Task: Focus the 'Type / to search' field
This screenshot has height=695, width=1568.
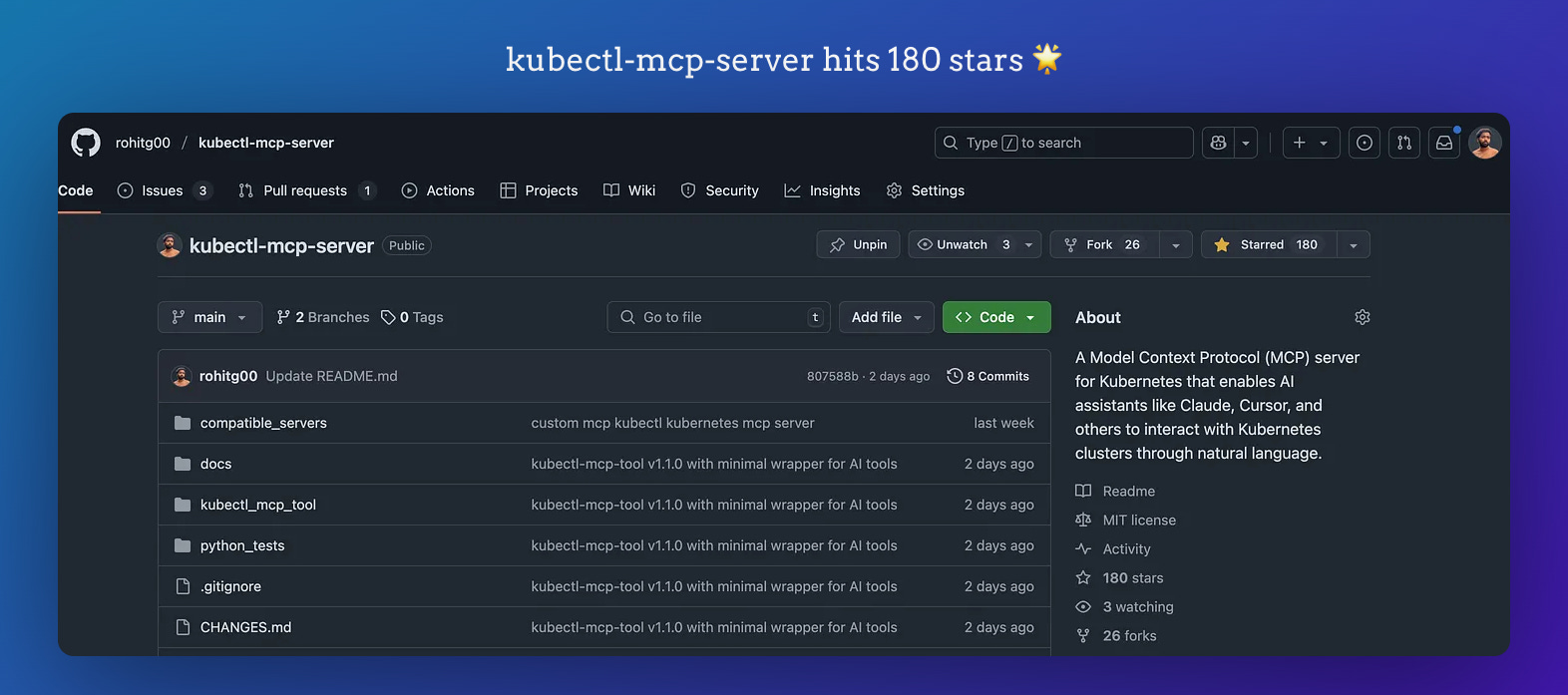Action: 1063,143
